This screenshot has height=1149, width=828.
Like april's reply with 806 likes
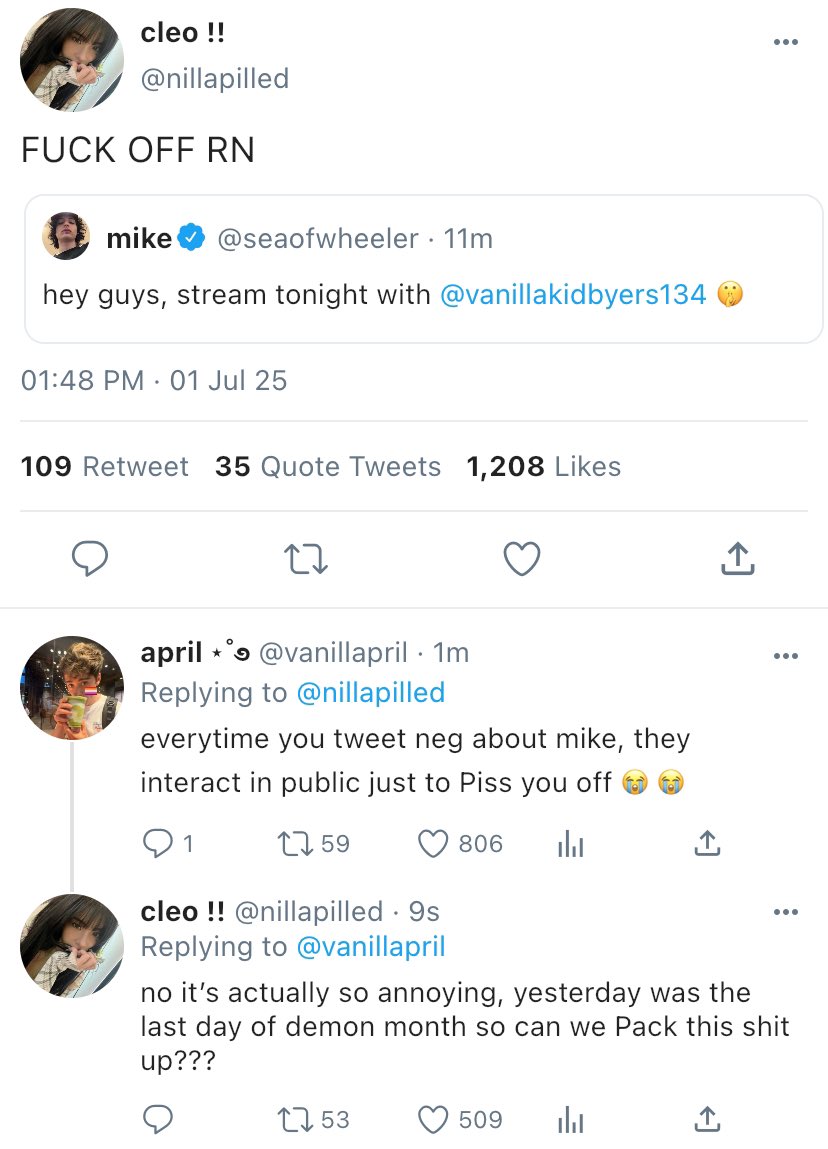click(x=433, y=845)
